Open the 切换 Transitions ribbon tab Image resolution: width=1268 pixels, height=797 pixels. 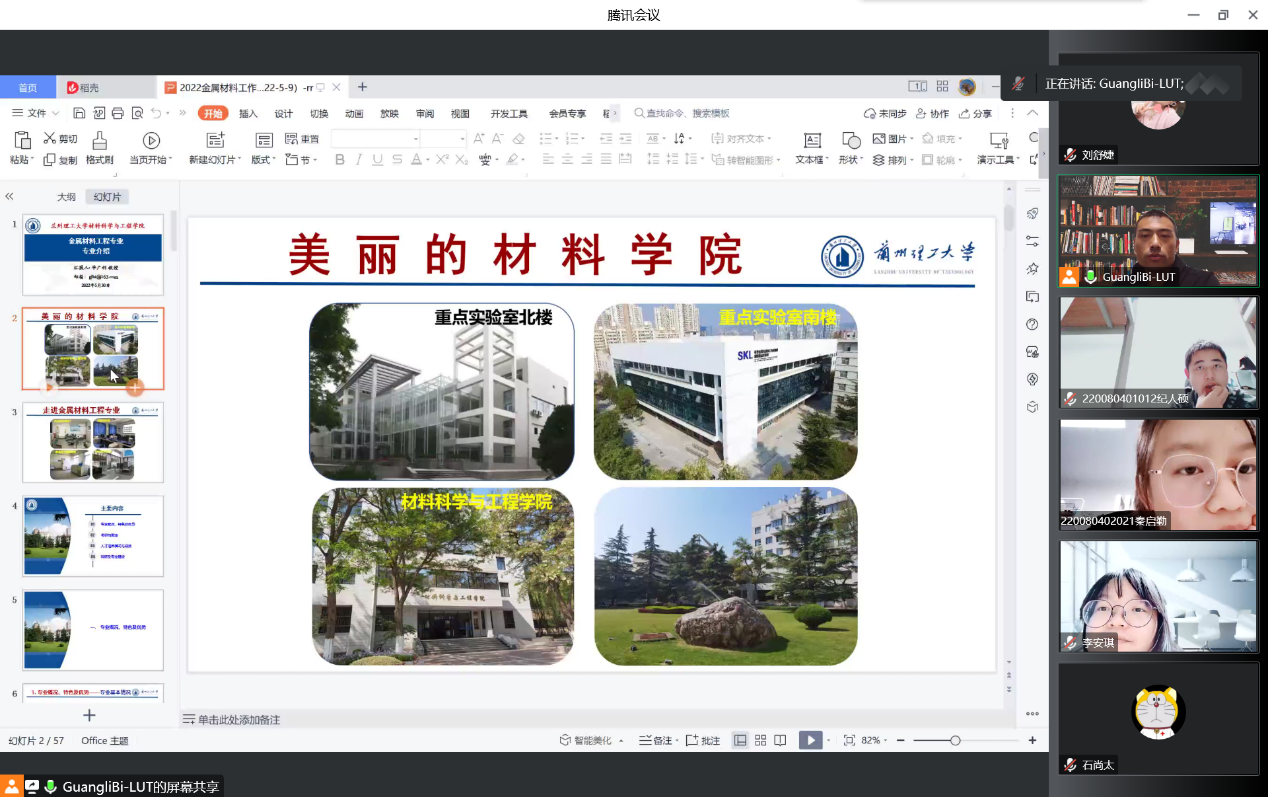click(319, 114)
